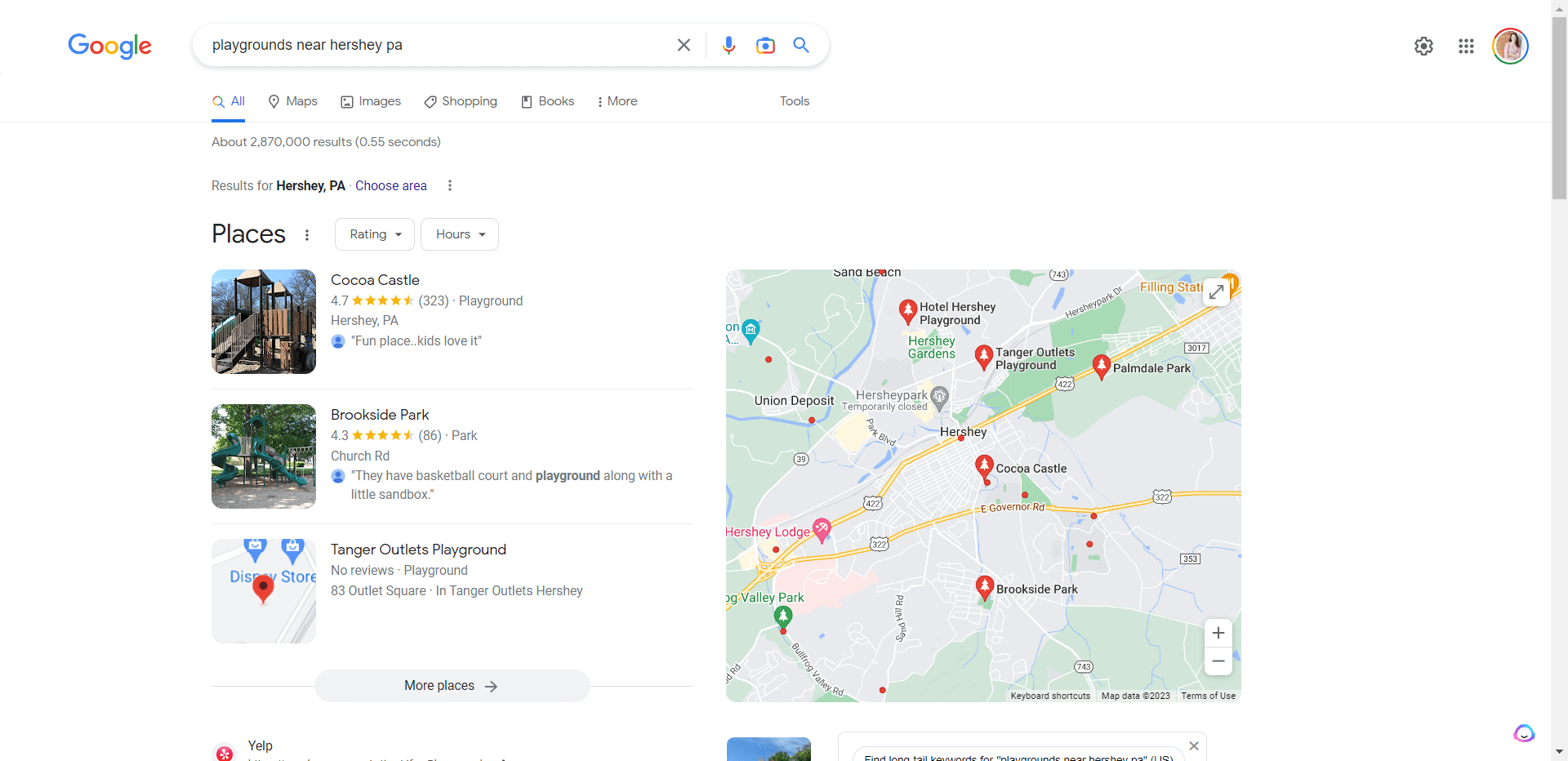Click the "Fun place..kids love it" review

click(416, 341)
